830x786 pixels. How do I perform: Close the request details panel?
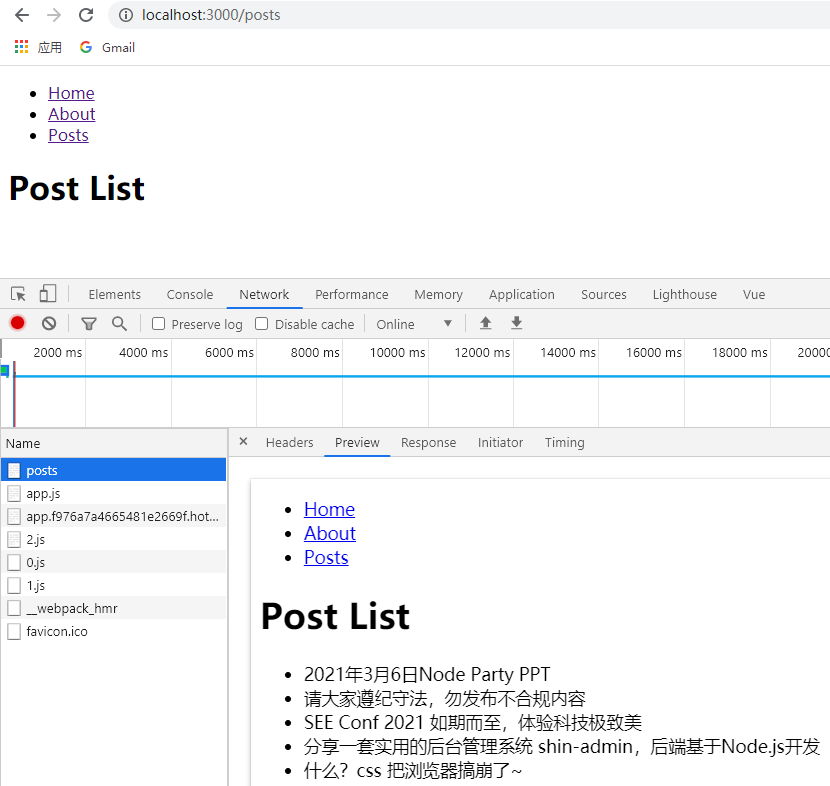[x=243, y=441]
